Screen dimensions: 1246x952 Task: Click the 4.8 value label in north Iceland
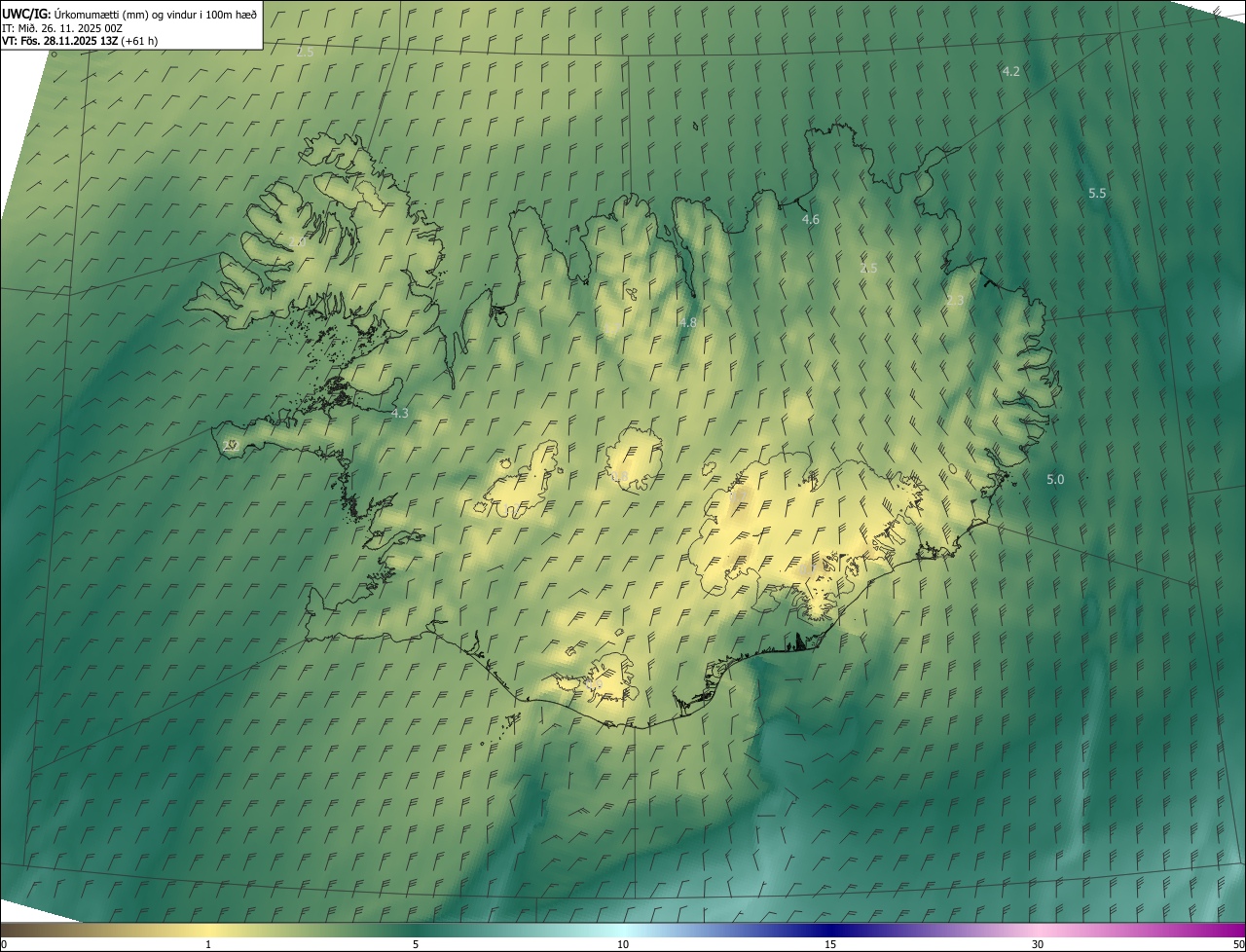click(x=687, y=321)
